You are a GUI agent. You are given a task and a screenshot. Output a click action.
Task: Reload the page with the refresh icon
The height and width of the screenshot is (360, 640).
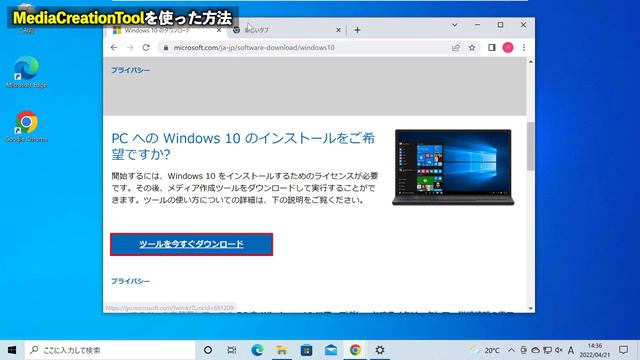(x=146, y=48)
